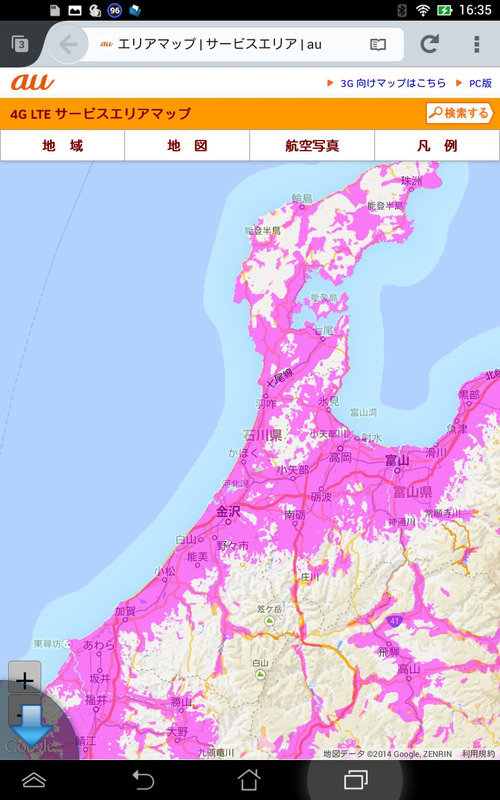Image resolution: width=500 pixels, height=800 pixels.
Task: Zoom in with the map plus button
Action: tap(24, 680)
